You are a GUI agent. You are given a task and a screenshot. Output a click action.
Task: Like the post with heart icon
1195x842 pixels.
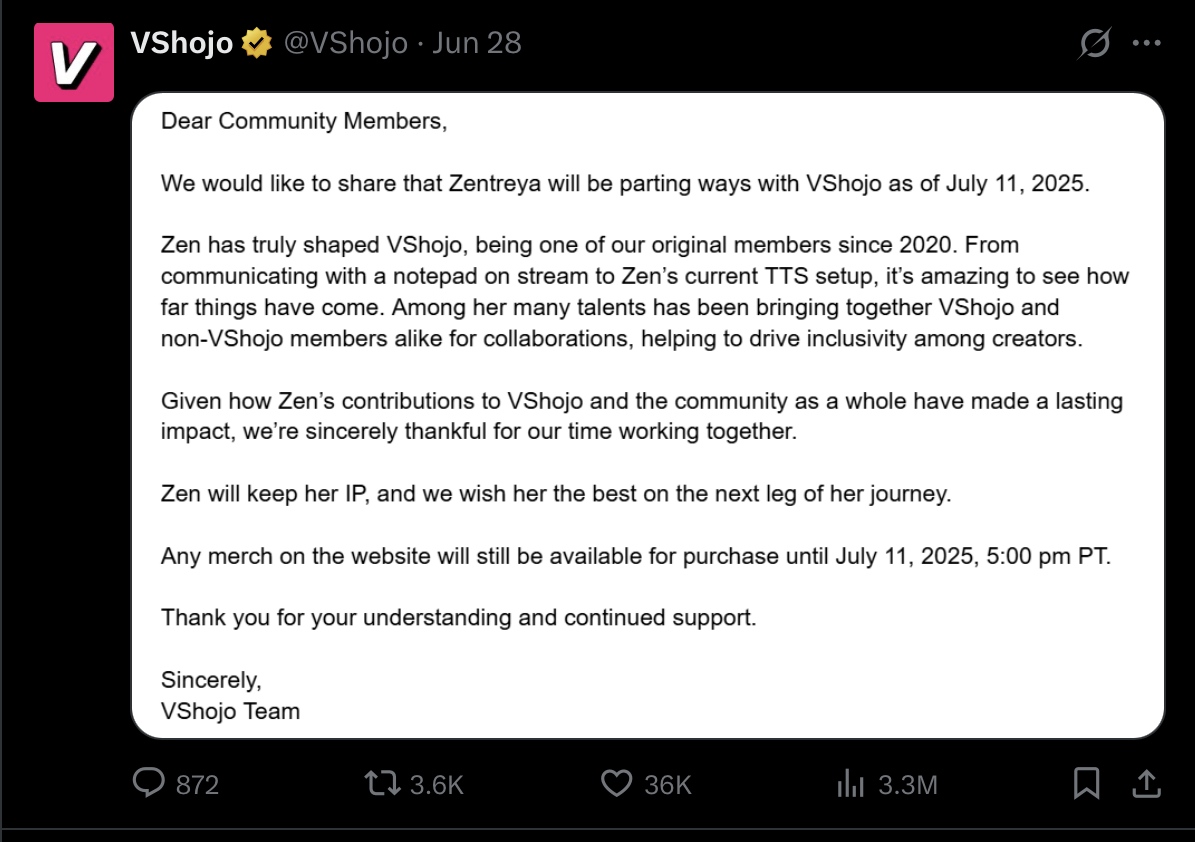click(x=617, y=783)
